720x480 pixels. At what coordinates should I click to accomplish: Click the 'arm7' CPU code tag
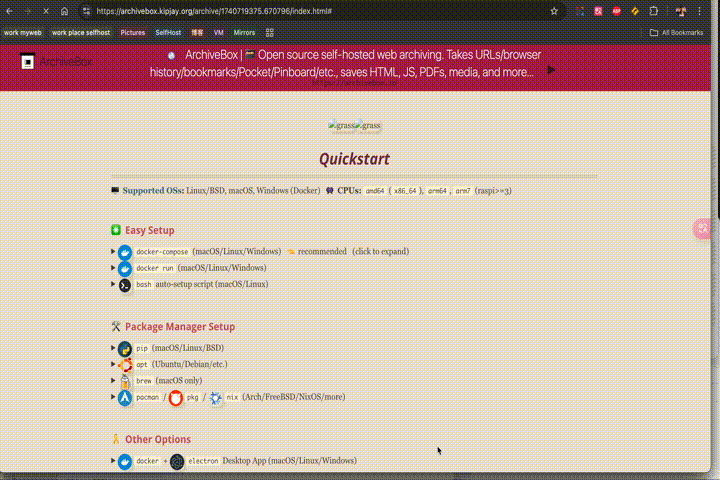(x=463, y=191)
